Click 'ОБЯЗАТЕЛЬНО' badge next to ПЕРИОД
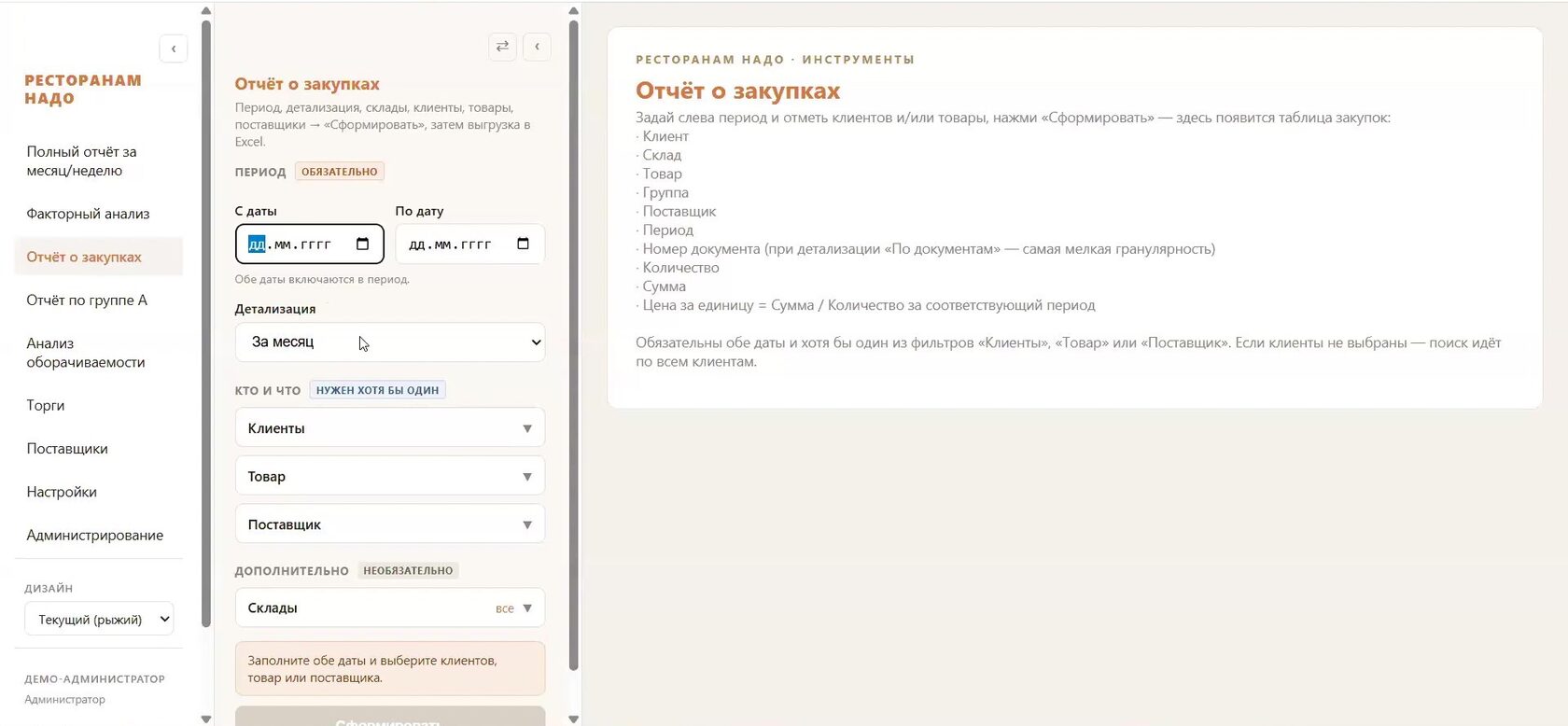The image size is (1568, 726). [x=340, y=172]
